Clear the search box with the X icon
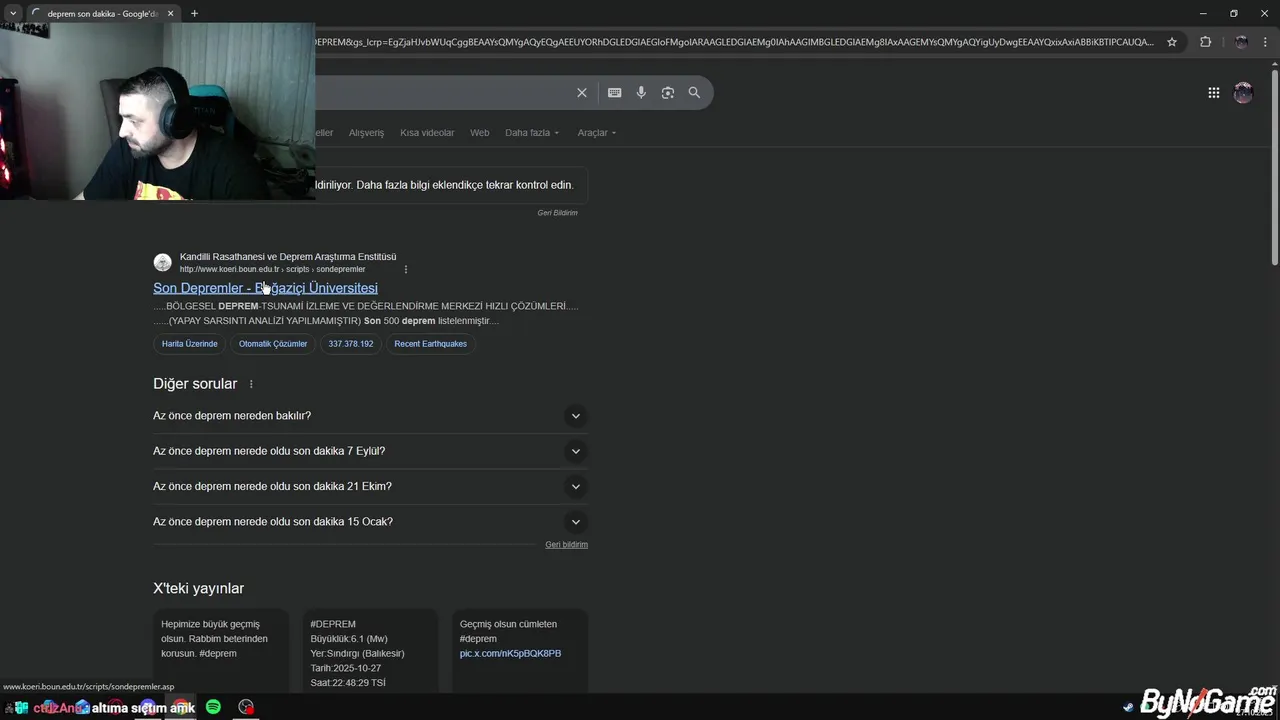The image size is (1280, 720). pos(581,93)
